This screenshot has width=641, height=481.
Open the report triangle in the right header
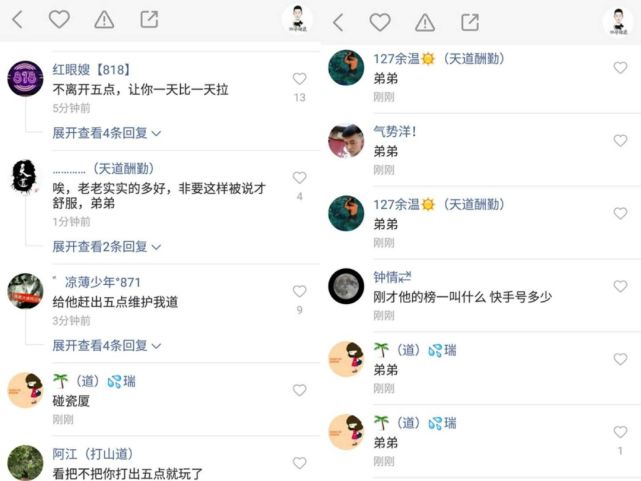425,22
